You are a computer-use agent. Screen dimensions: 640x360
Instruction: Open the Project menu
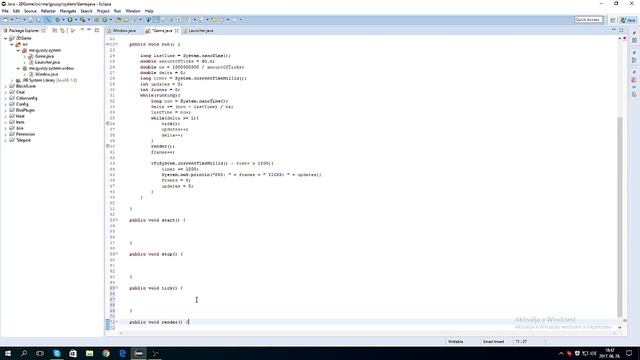[x=103, y=11]
